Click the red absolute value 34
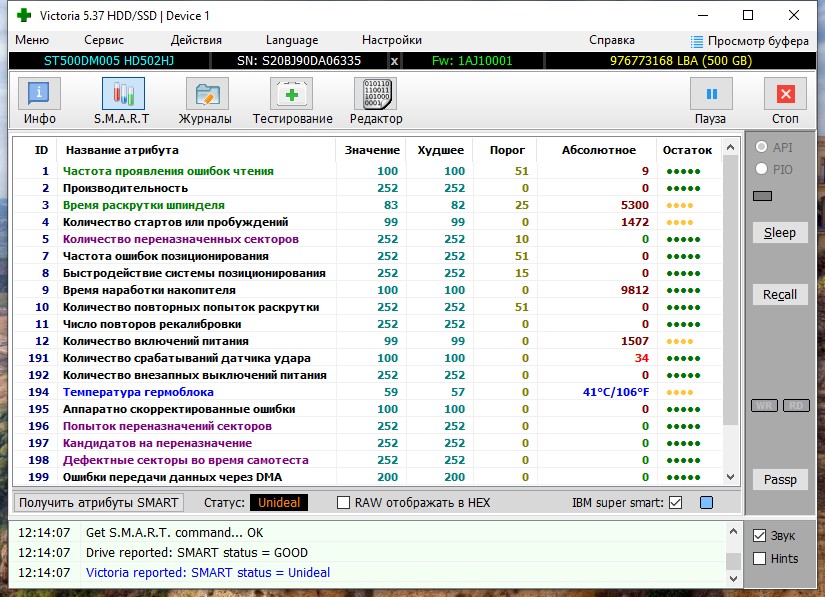This screenshot has height=597, width=825. pyautogui.click(x=642, y=358)
